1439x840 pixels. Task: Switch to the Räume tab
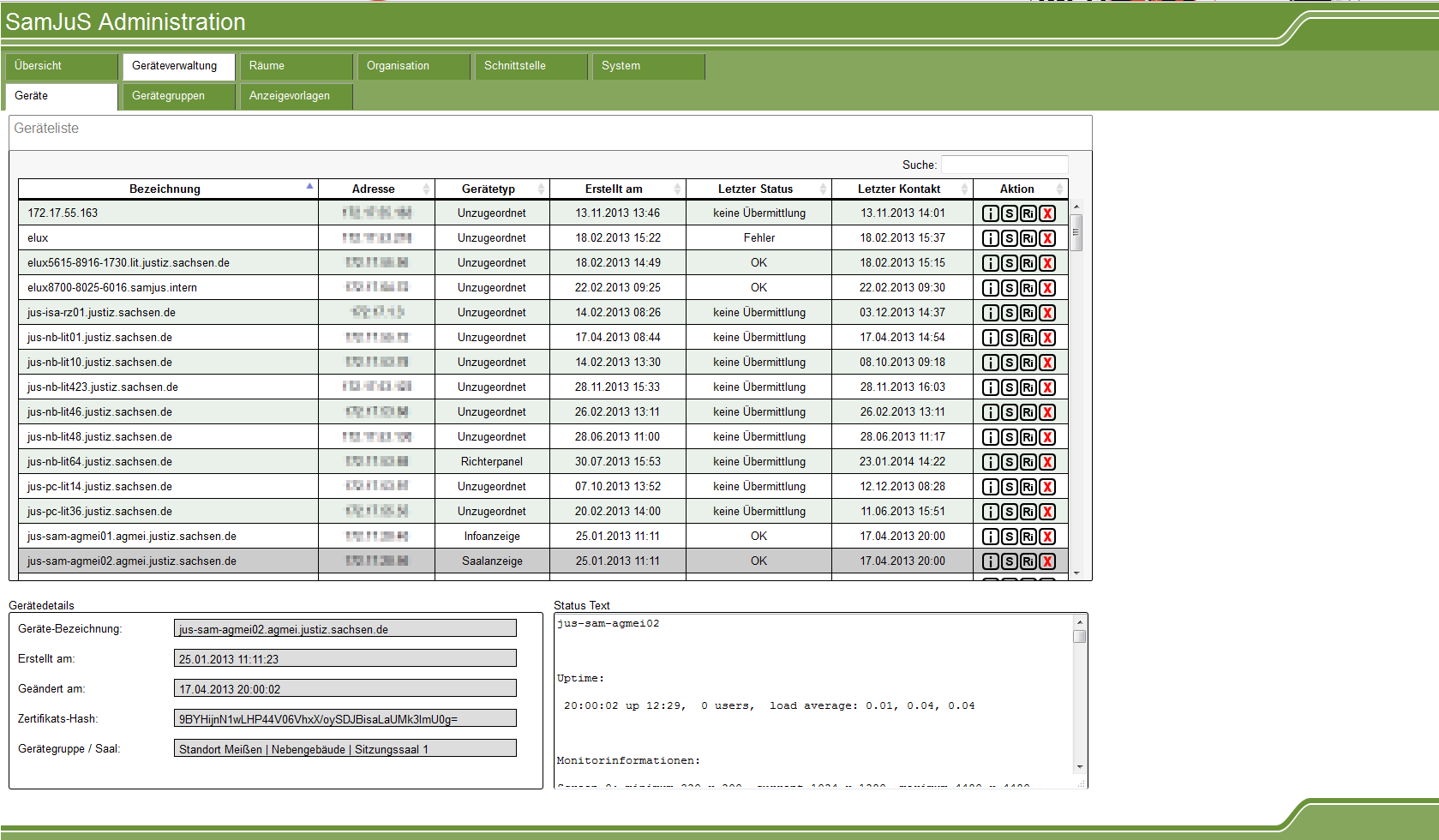point(296,66)
